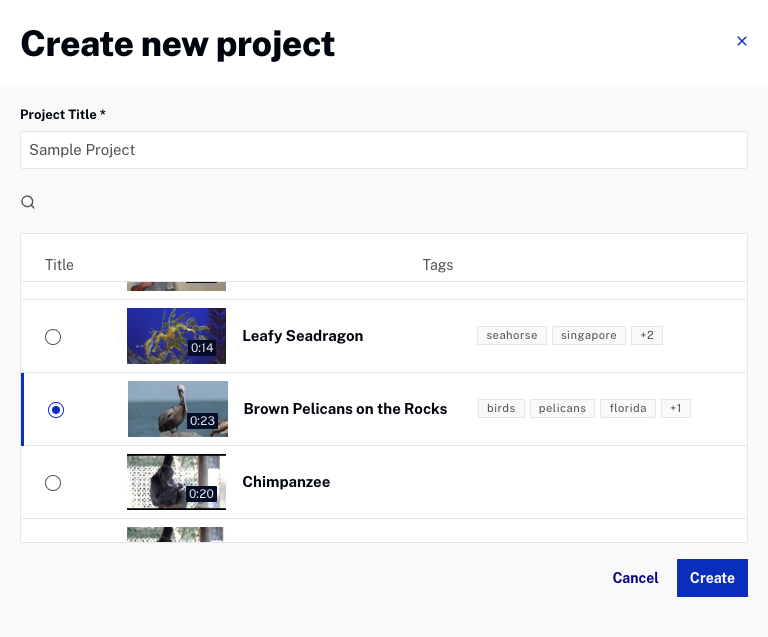The width and height of the screenshot is (768, 637).
Task: Click the florida tag
Action: pyautogui.click(x=627, y=409)
